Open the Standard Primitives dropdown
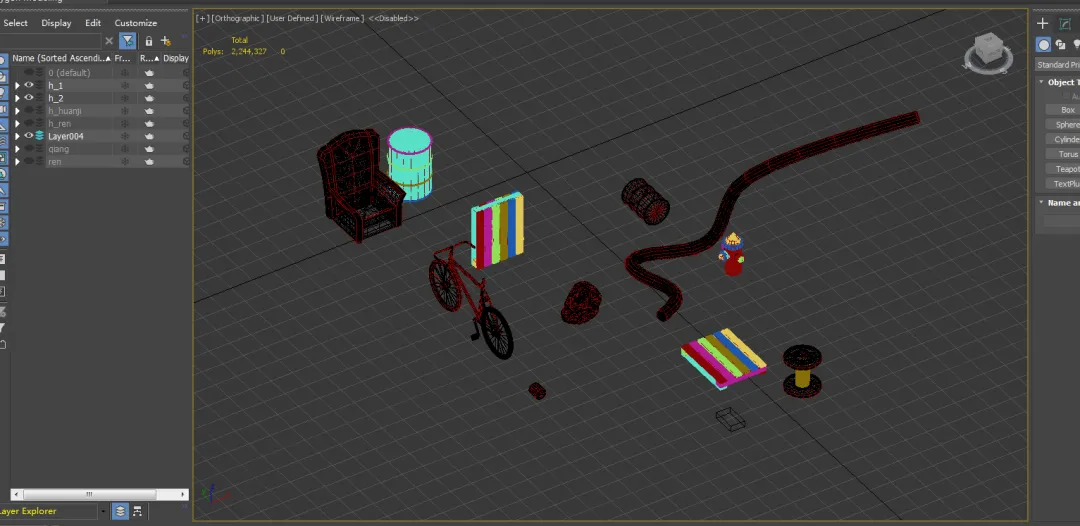1080x526 pixels. pyautogui.click(x=1057, y=65)
